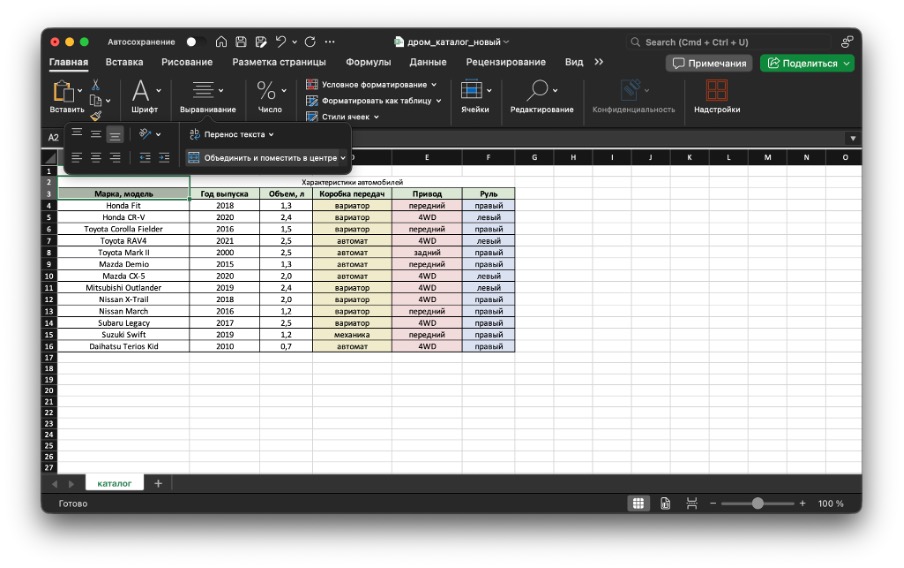904x568 pixels.
Task: Click column header G
Action: click(534, 157)
